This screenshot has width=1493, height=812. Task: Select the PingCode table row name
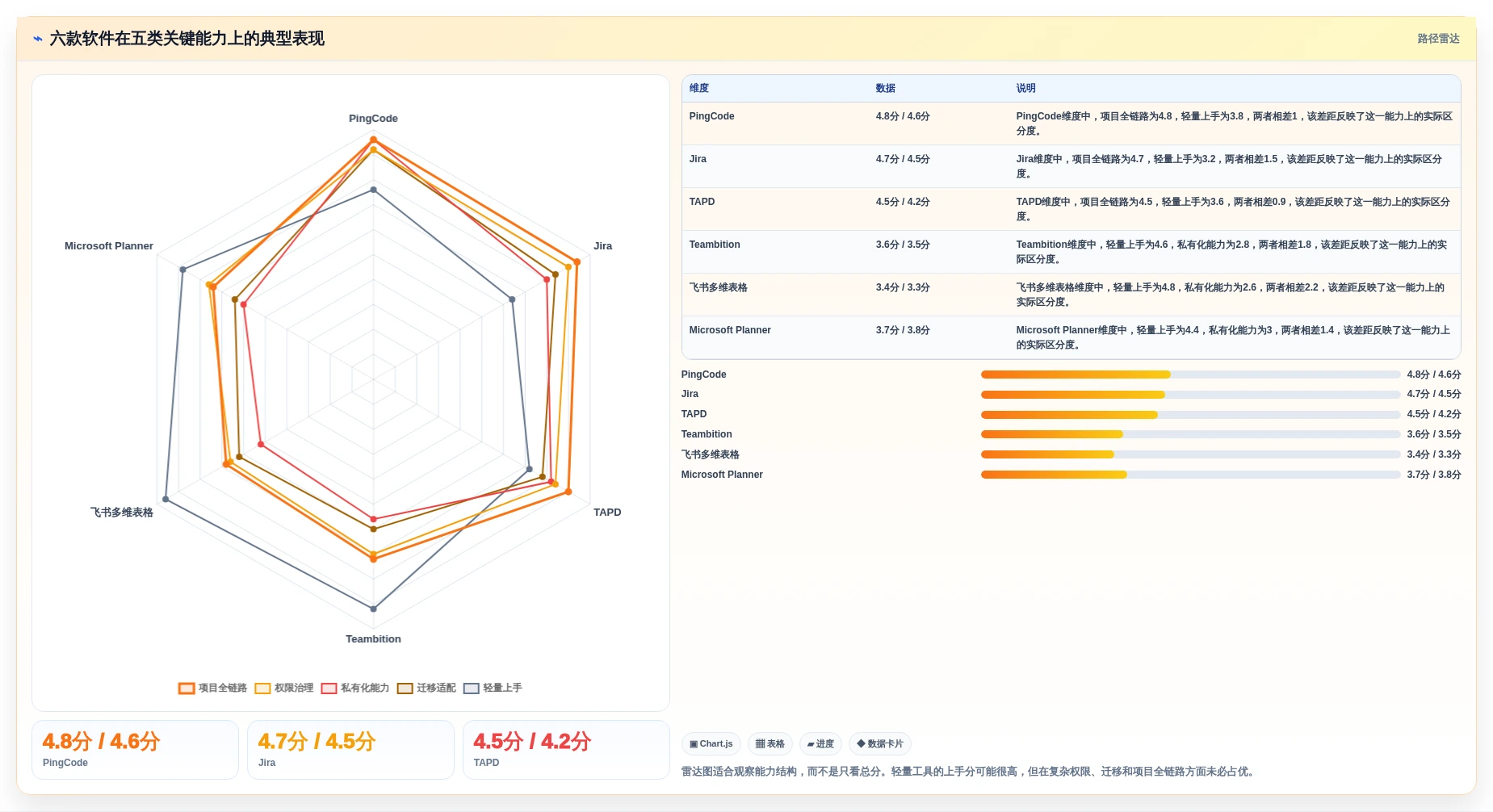click(x=711, y=116)
